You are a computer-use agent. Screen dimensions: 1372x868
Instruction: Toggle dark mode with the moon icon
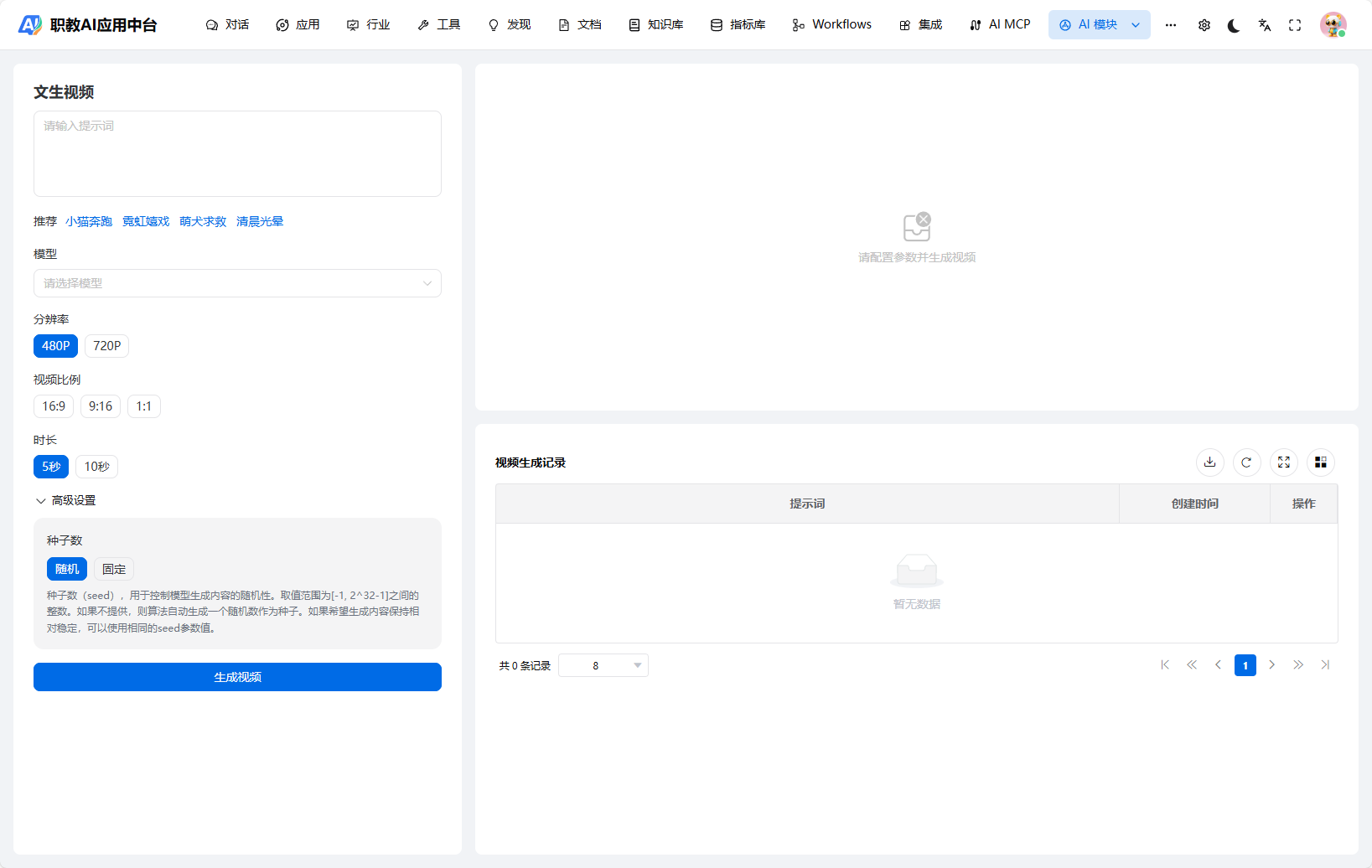point(1234,25)
